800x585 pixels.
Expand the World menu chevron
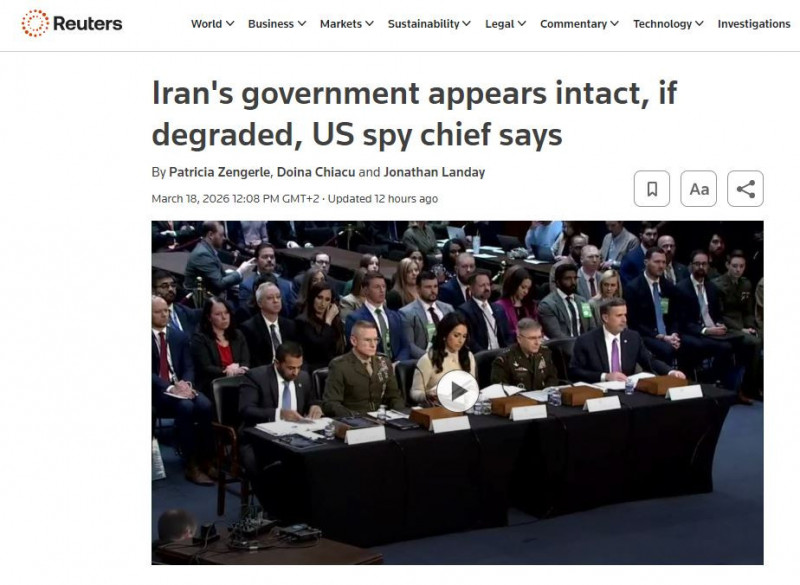click(230, 23)
